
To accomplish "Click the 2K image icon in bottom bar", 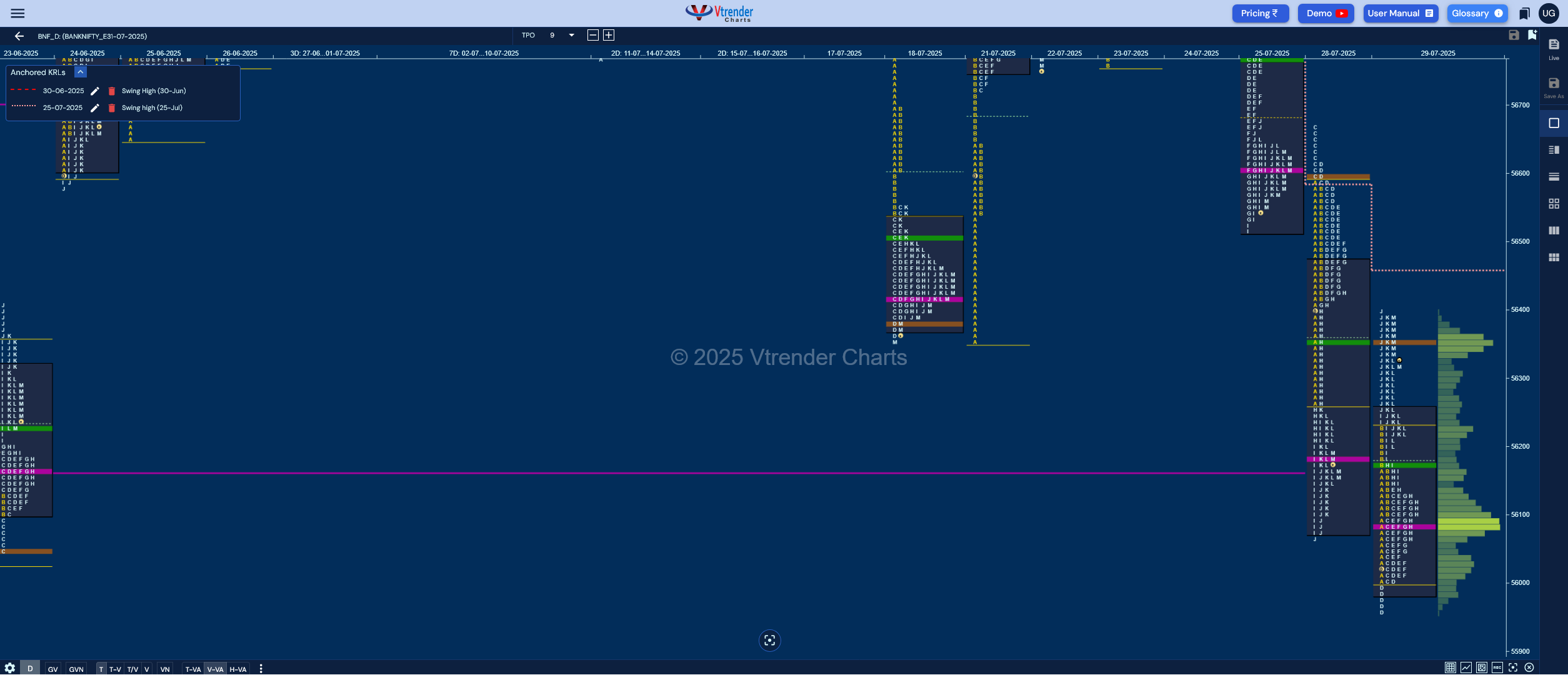I will (1481, 667).
